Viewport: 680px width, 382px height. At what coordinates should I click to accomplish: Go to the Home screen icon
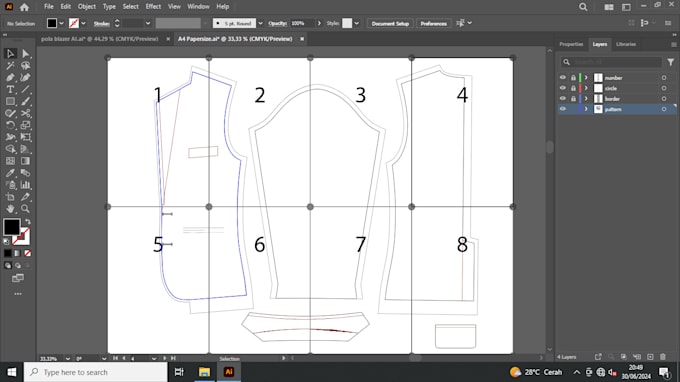(x=24, y=7)
